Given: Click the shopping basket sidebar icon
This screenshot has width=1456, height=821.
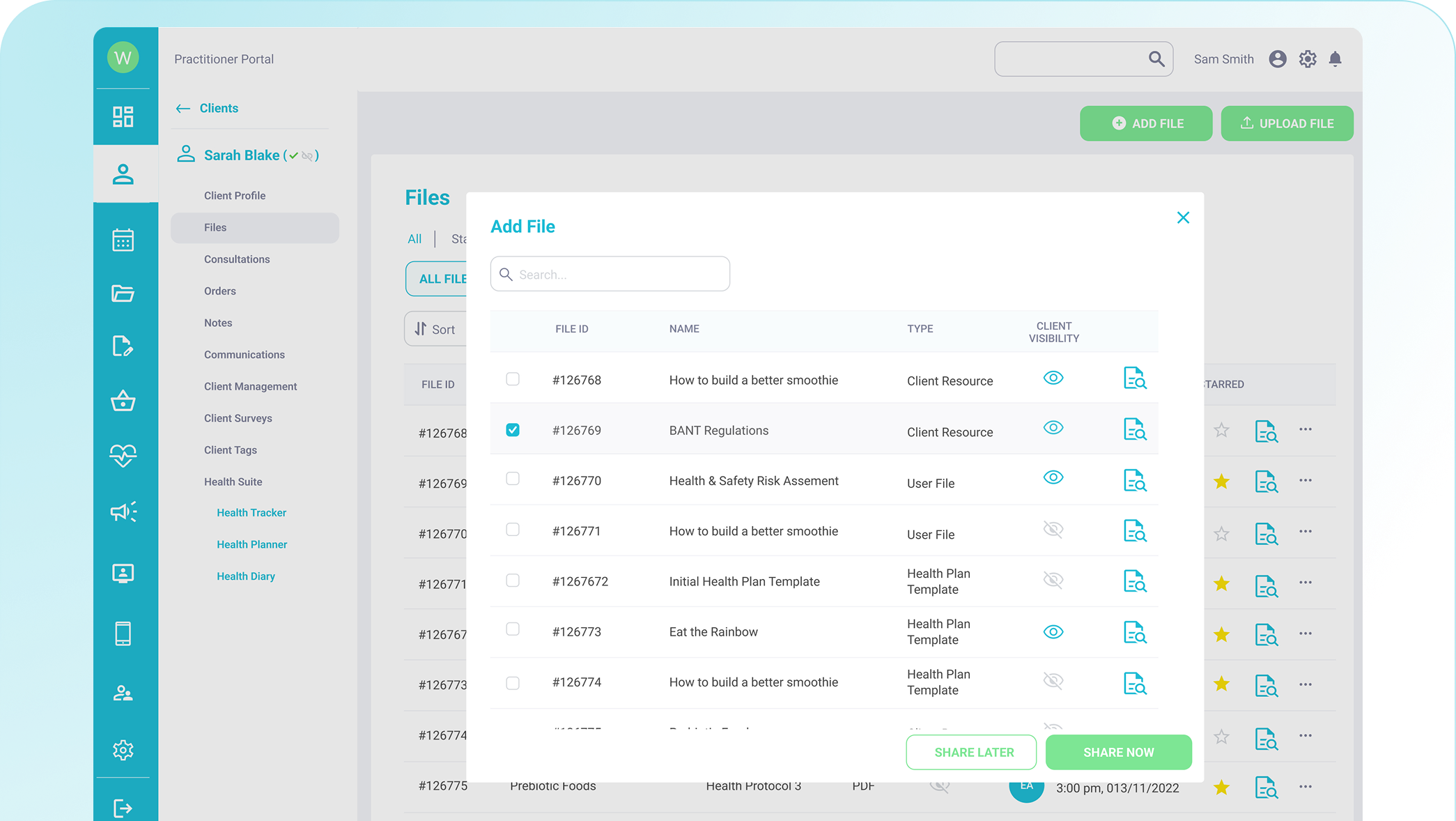Looking at the screenshot, I should pos(123,401).
